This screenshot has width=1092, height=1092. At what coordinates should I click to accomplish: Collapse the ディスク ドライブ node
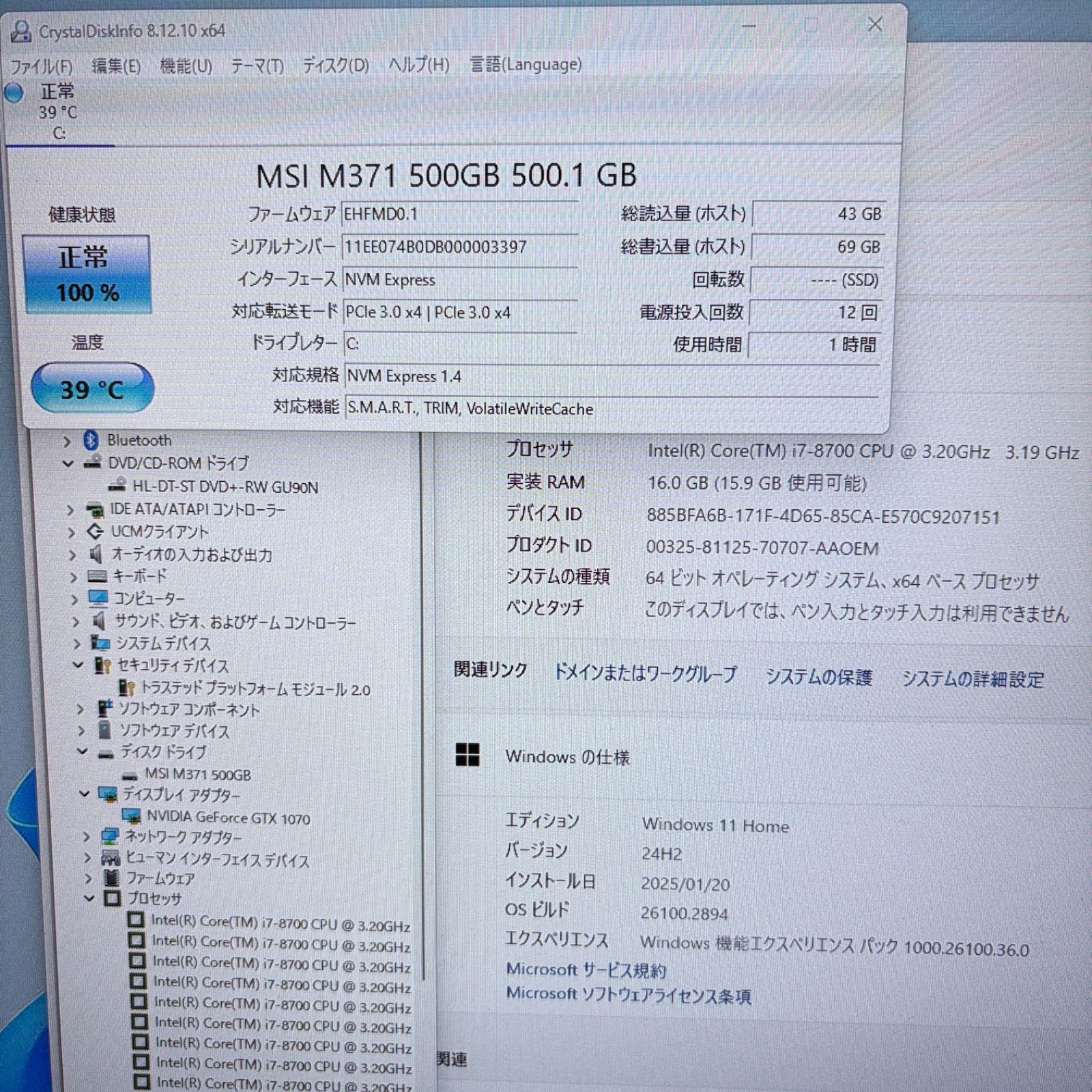83,751
